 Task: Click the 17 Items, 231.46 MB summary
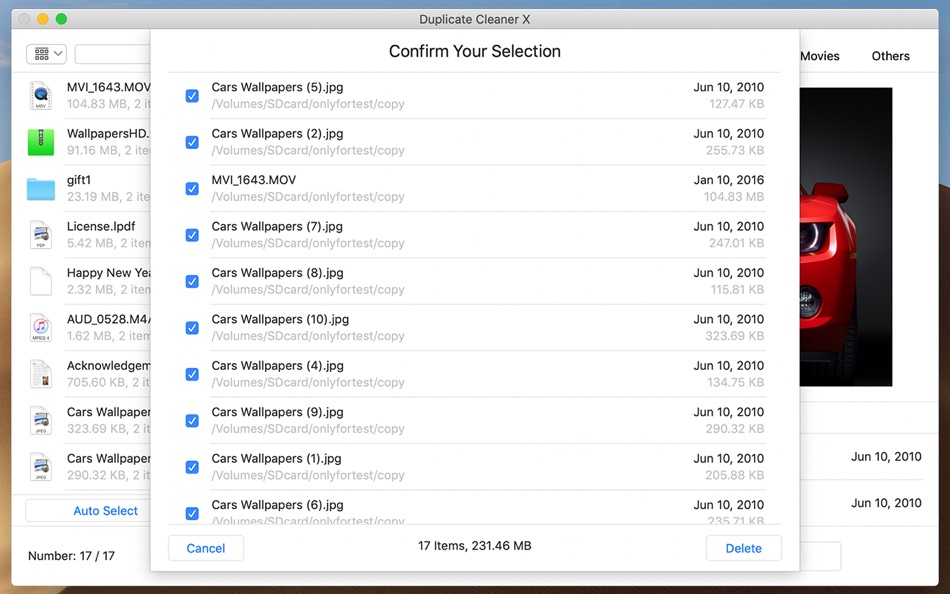(474, 546)
